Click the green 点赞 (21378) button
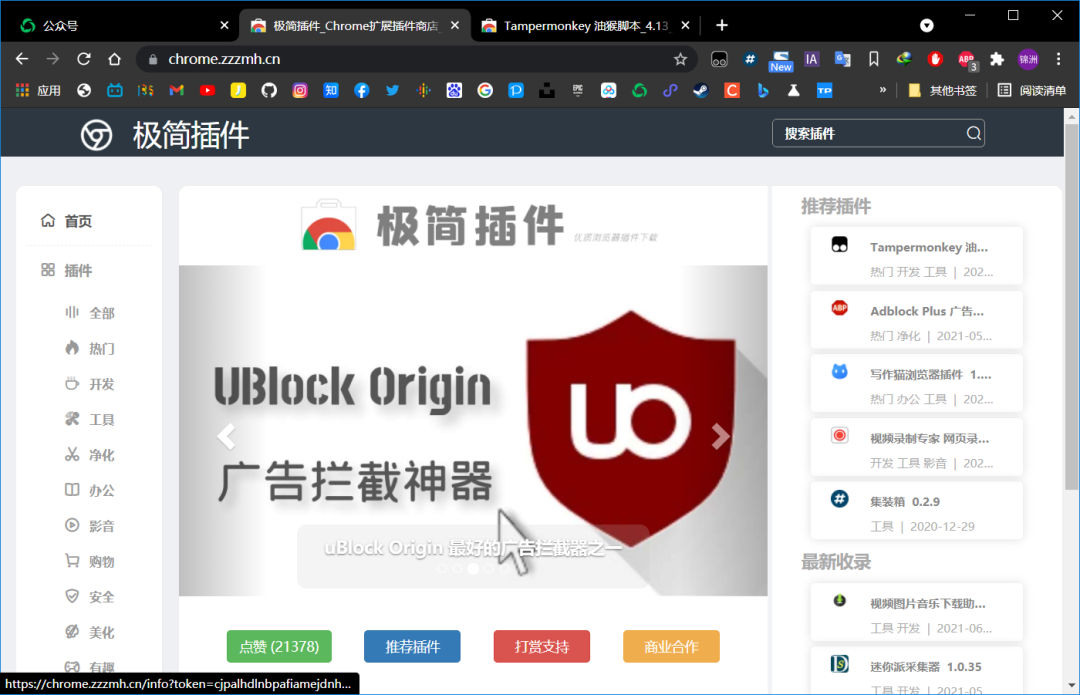Viewport: 1080px width, 695px height. (279, 647)
